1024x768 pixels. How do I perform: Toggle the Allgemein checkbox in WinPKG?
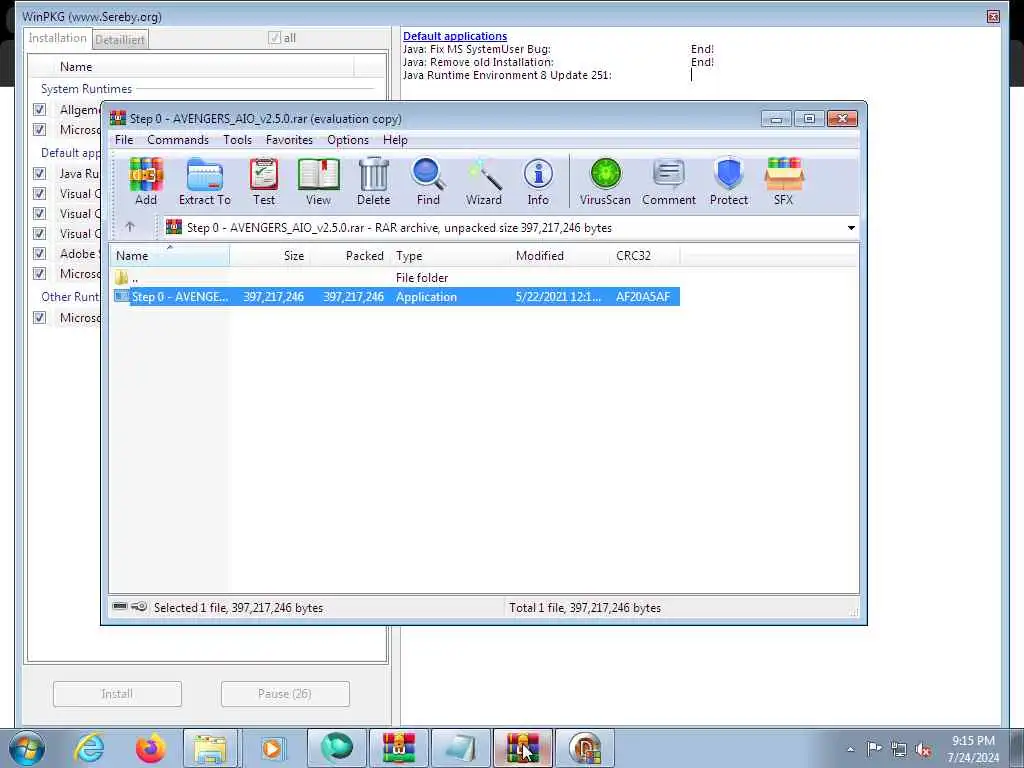[40, 110]
